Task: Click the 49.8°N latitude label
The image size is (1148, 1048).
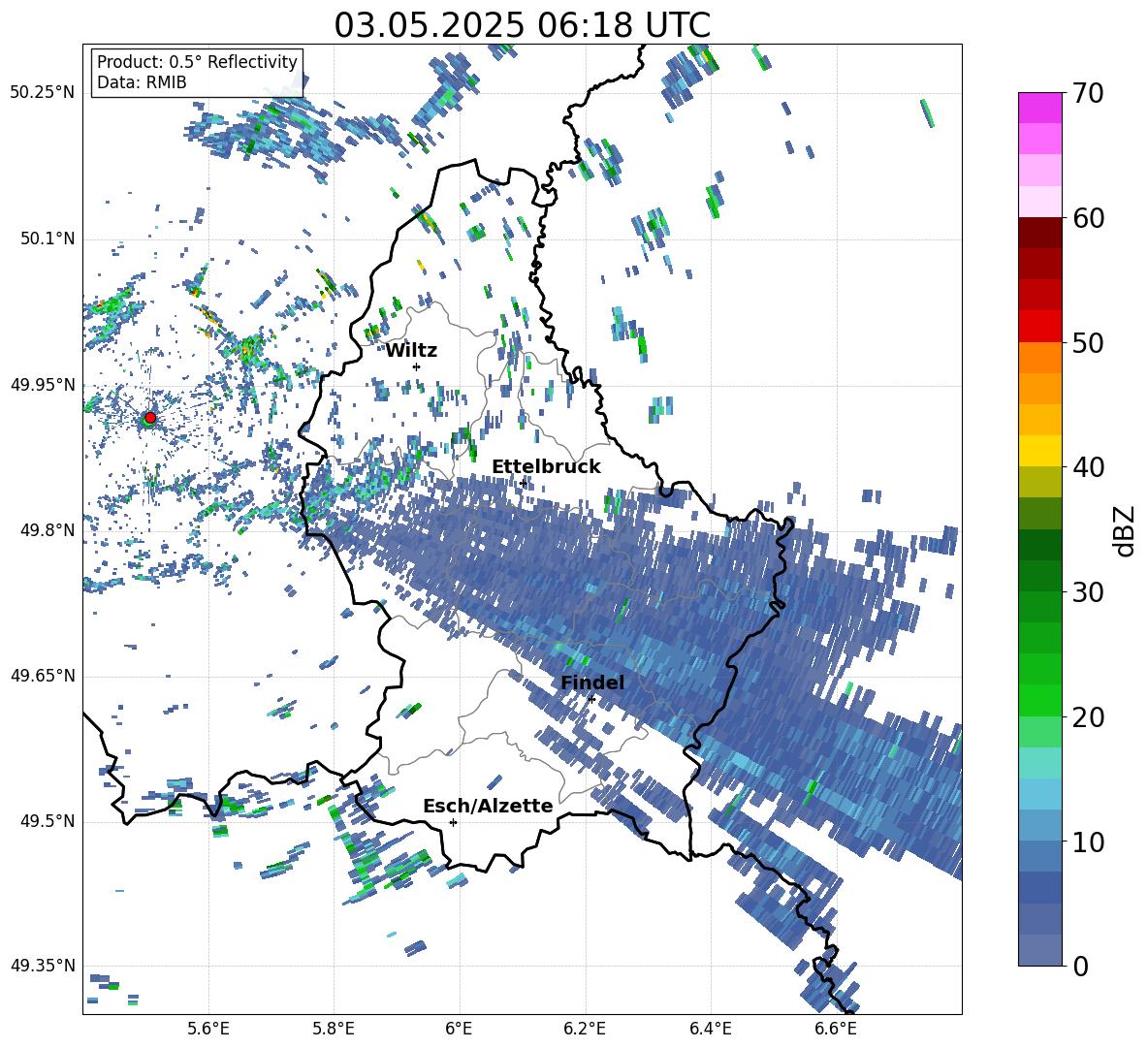Action: pyautogui.click(x=48, y=530)
